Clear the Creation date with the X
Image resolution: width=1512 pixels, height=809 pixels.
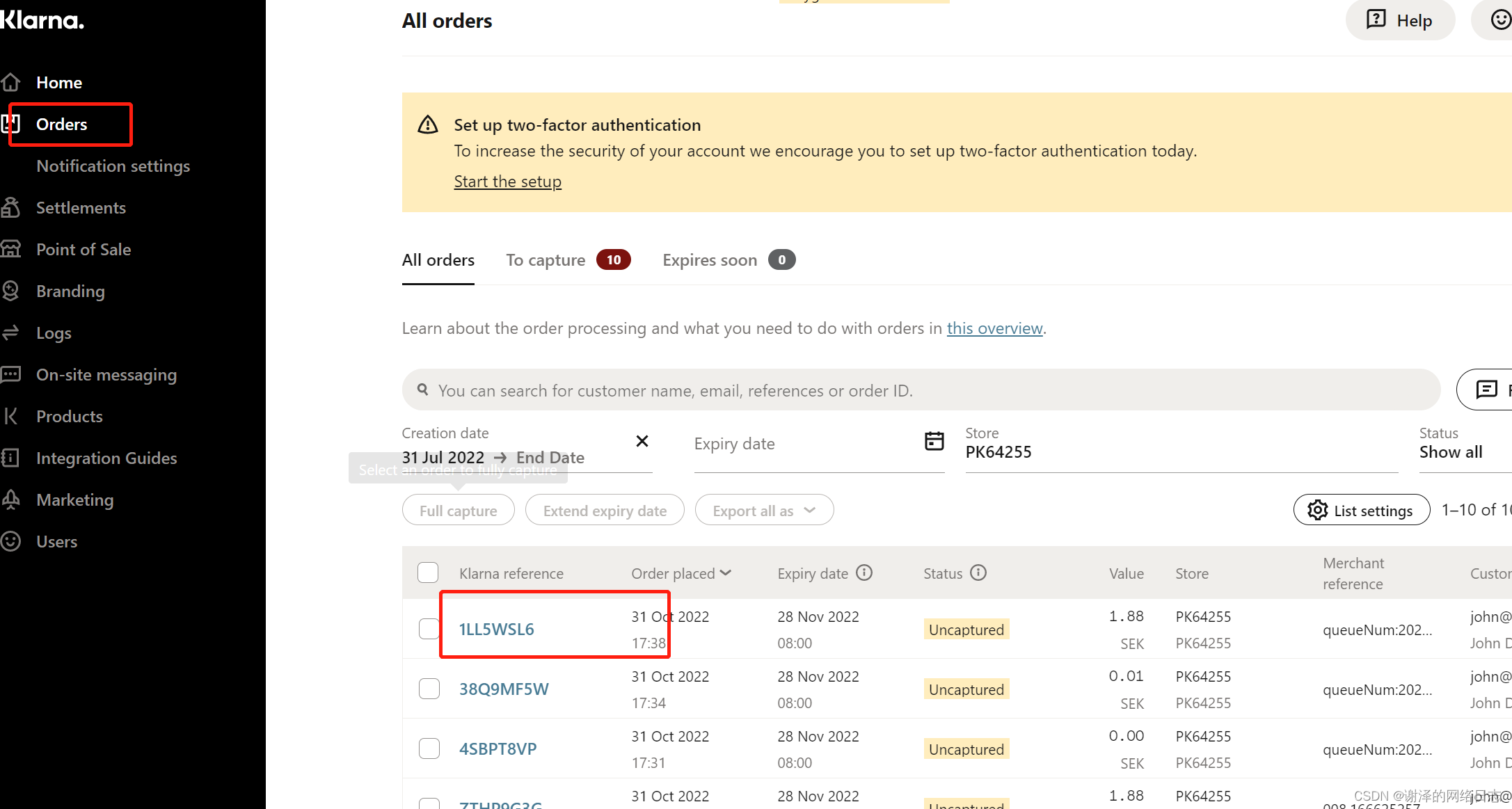[x=642, y=442]
